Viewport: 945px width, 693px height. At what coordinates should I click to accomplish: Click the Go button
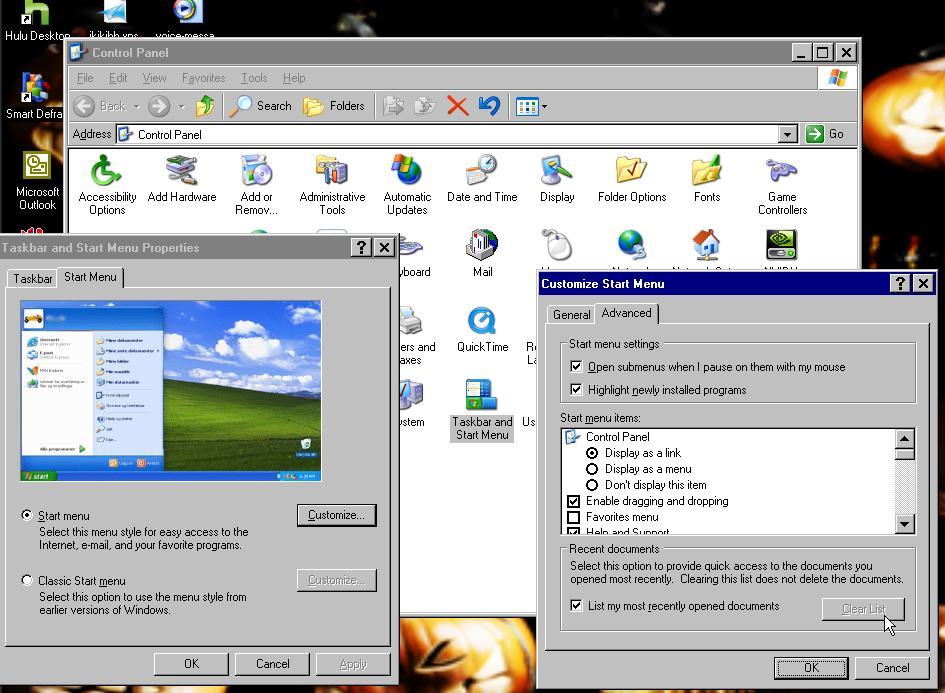click(x=825, y=134)
